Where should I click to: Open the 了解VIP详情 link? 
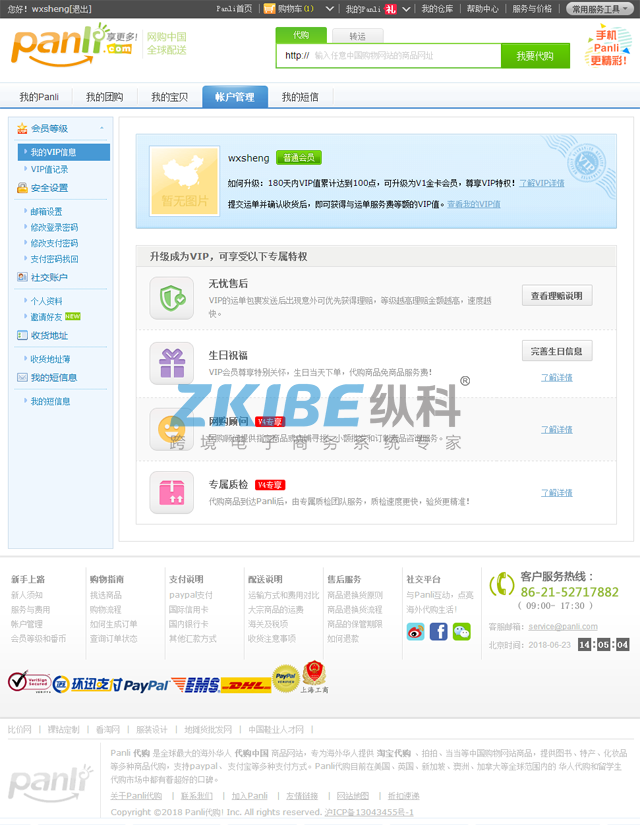tap(542, 183)
